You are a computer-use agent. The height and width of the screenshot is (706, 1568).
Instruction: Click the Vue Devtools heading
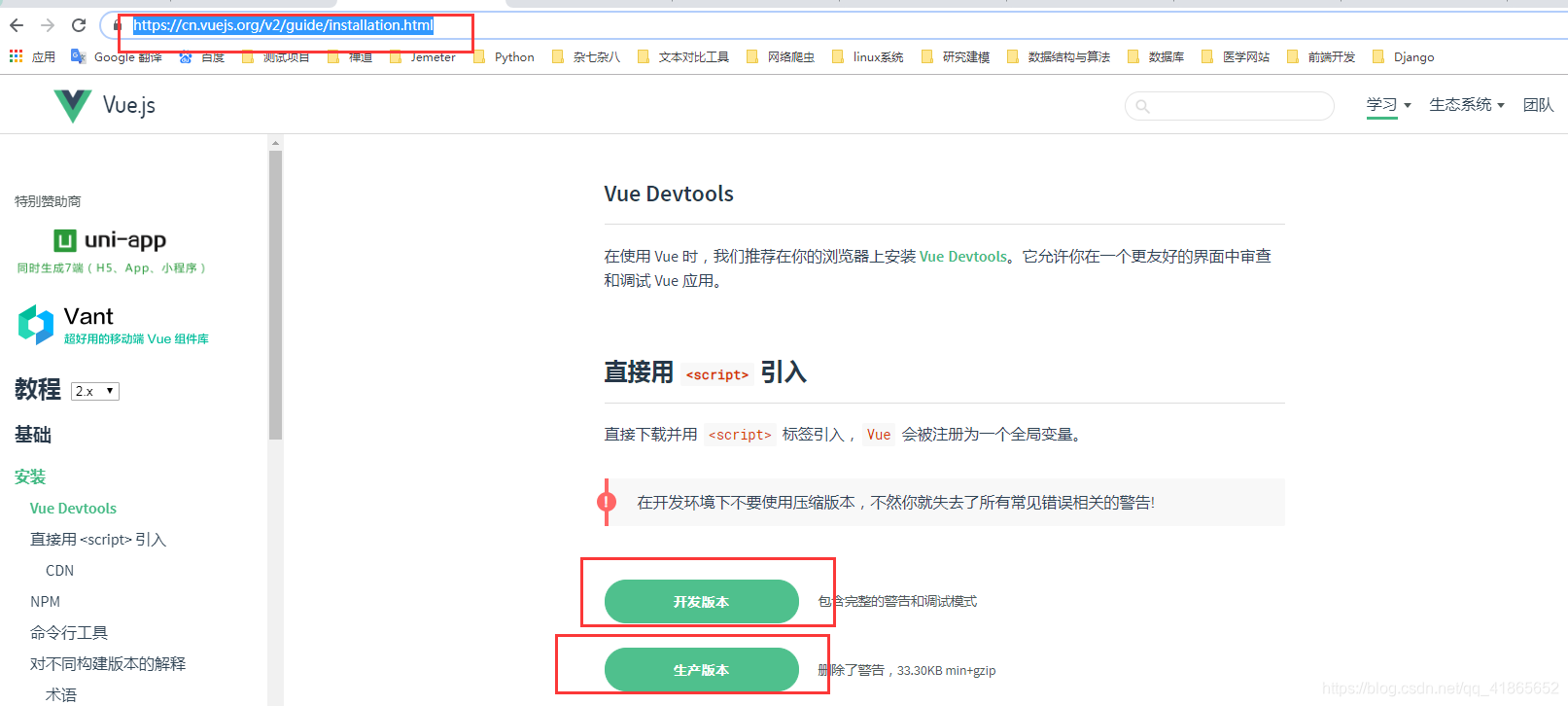(x=669, y=194)
